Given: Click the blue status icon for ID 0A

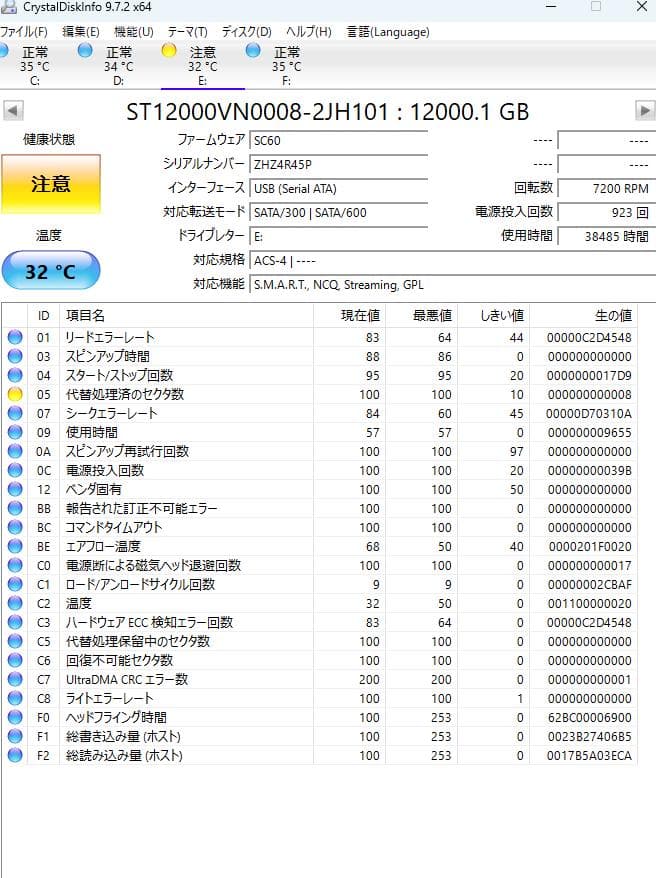Looking at the screenshot, I should point(15,451).
